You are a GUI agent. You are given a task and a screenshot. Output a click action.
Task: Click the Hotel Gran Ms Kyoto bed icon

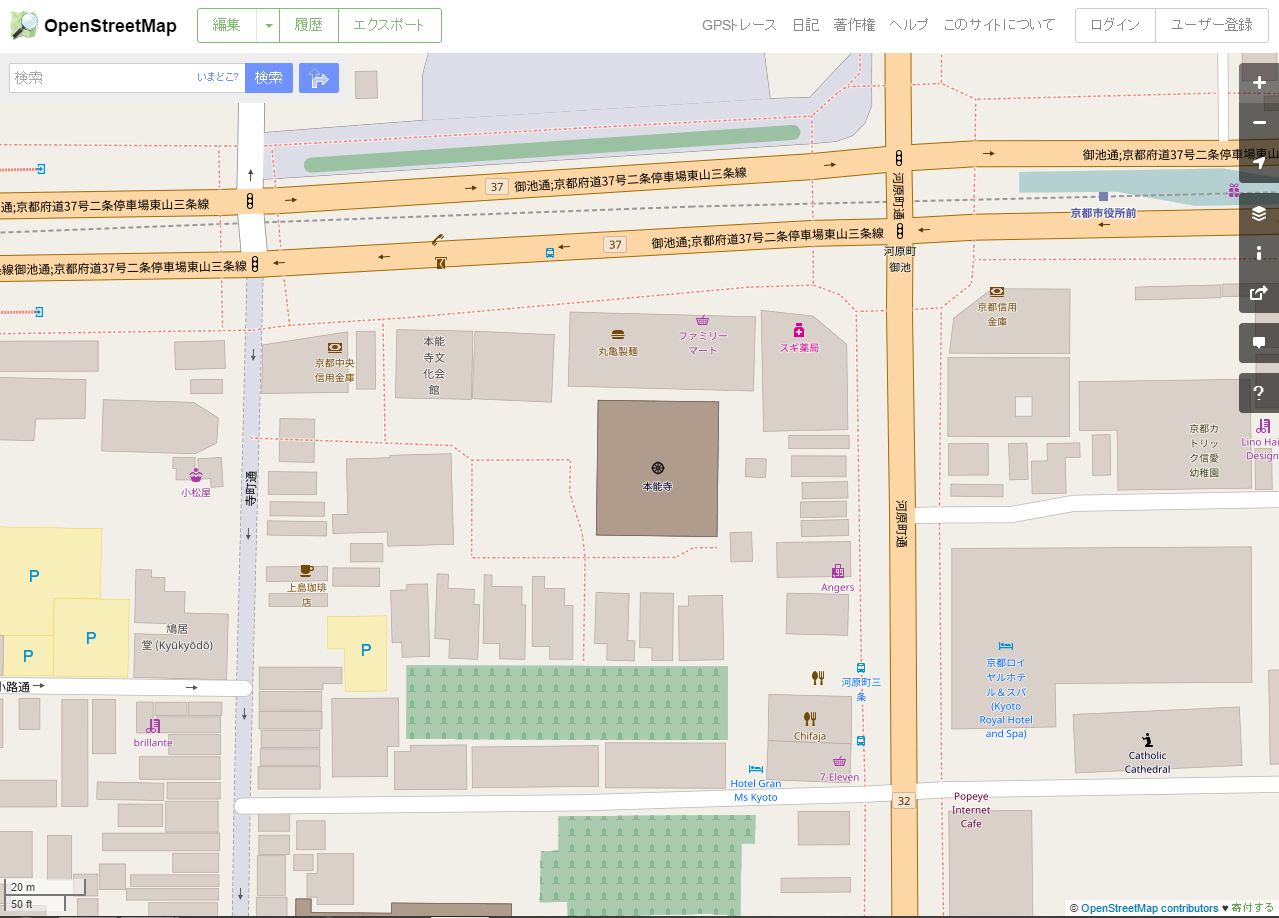coord(756,768)
